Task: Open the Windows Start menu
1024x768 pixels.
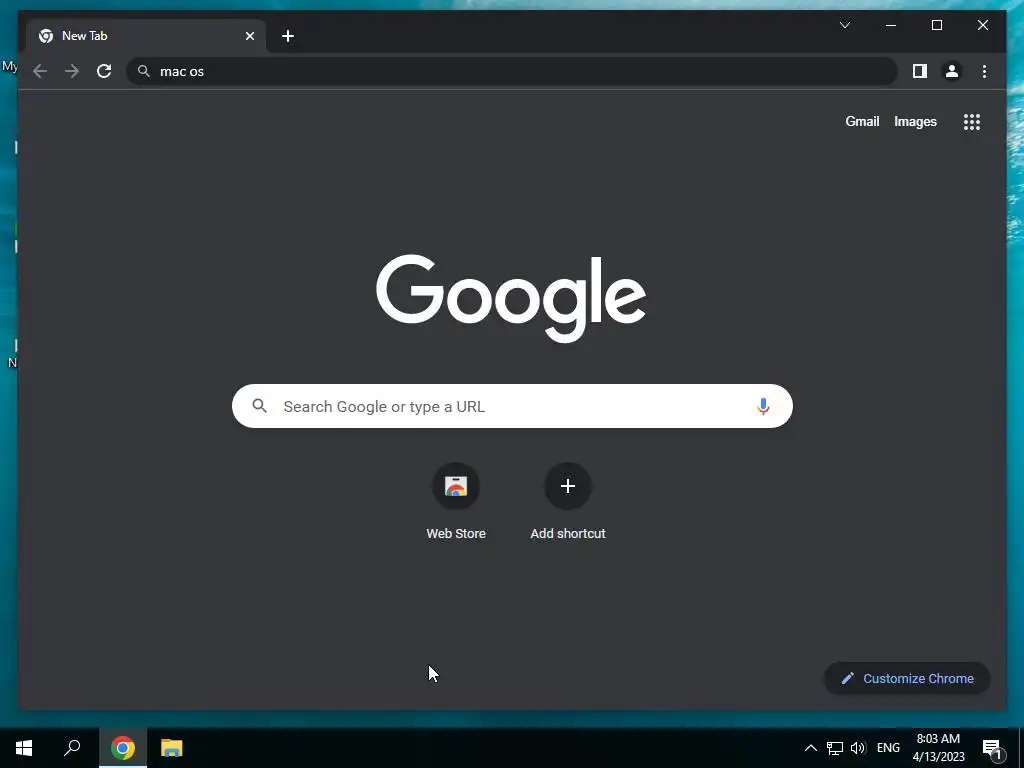Action: coord(24,748)
